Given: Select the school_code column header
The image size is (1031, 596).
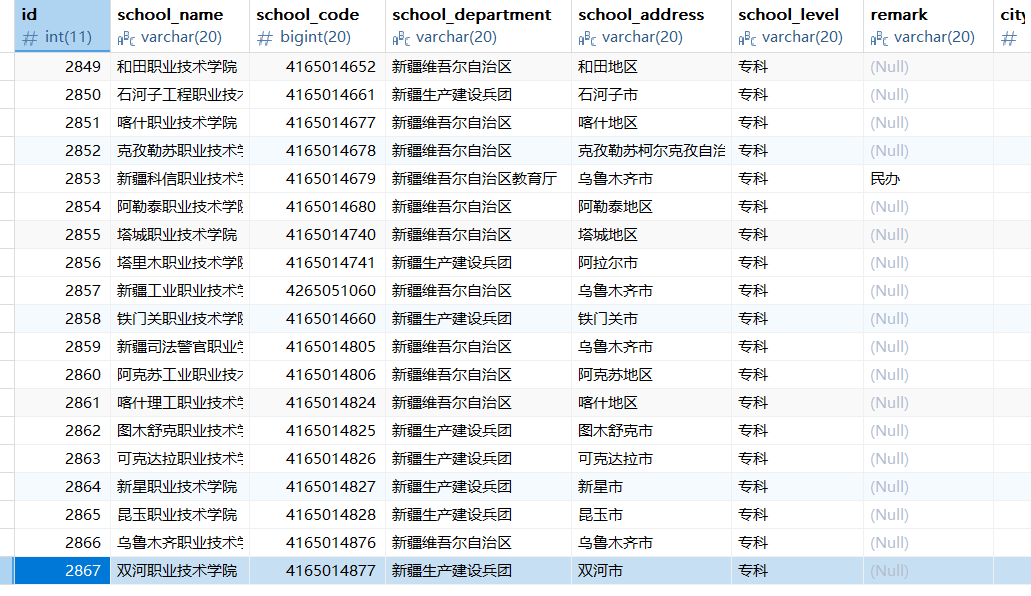Looking at the screenshot, I should click(x=318, y=26).
